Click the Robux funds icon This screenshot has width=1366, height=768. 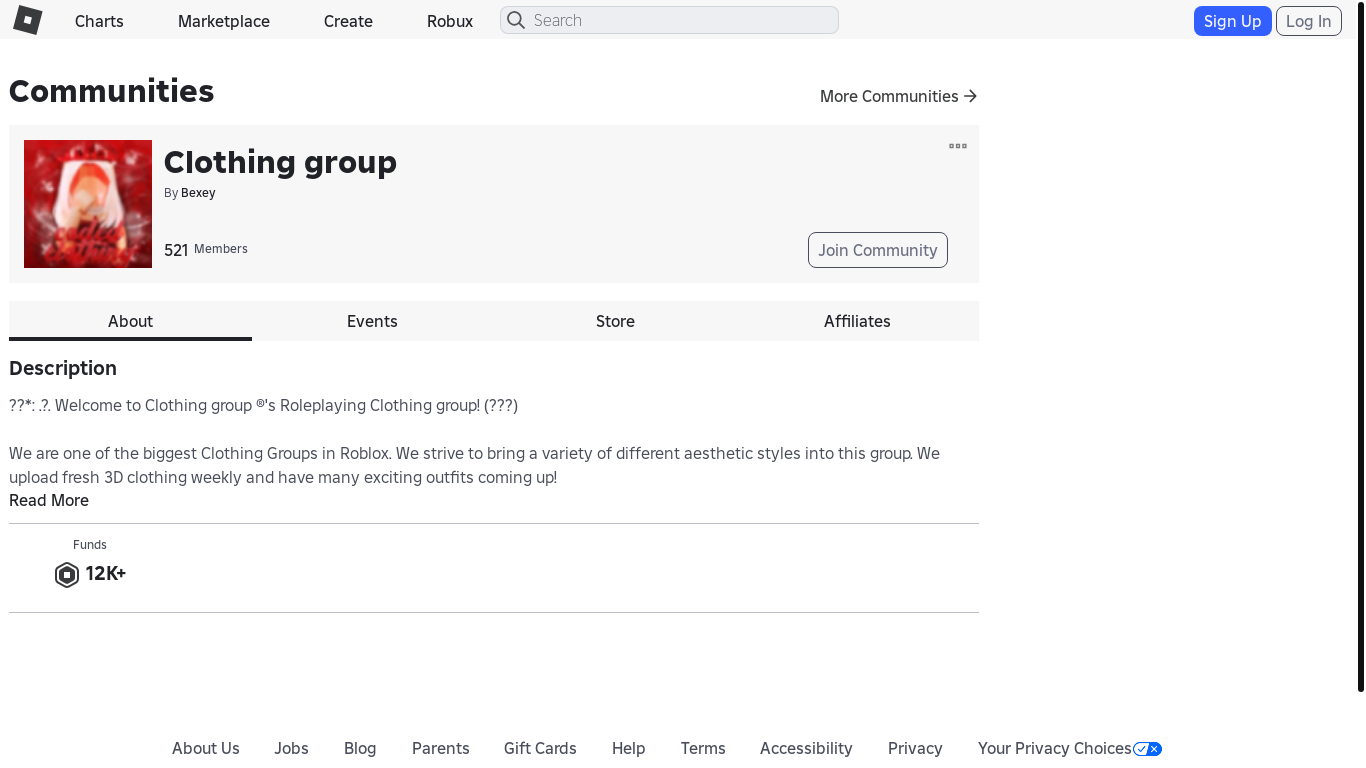(67, 574)
